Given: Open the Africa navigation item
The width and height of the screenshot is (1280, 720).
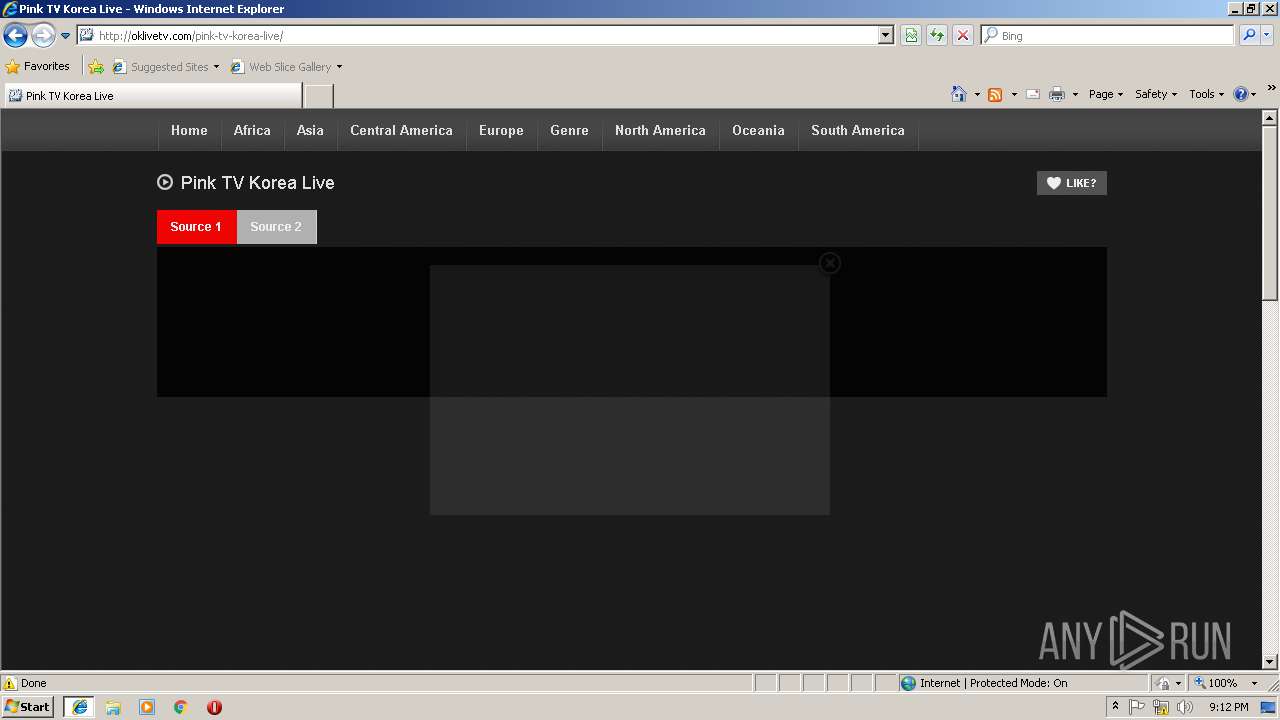Looking at the screenshot, I should 252,130.
